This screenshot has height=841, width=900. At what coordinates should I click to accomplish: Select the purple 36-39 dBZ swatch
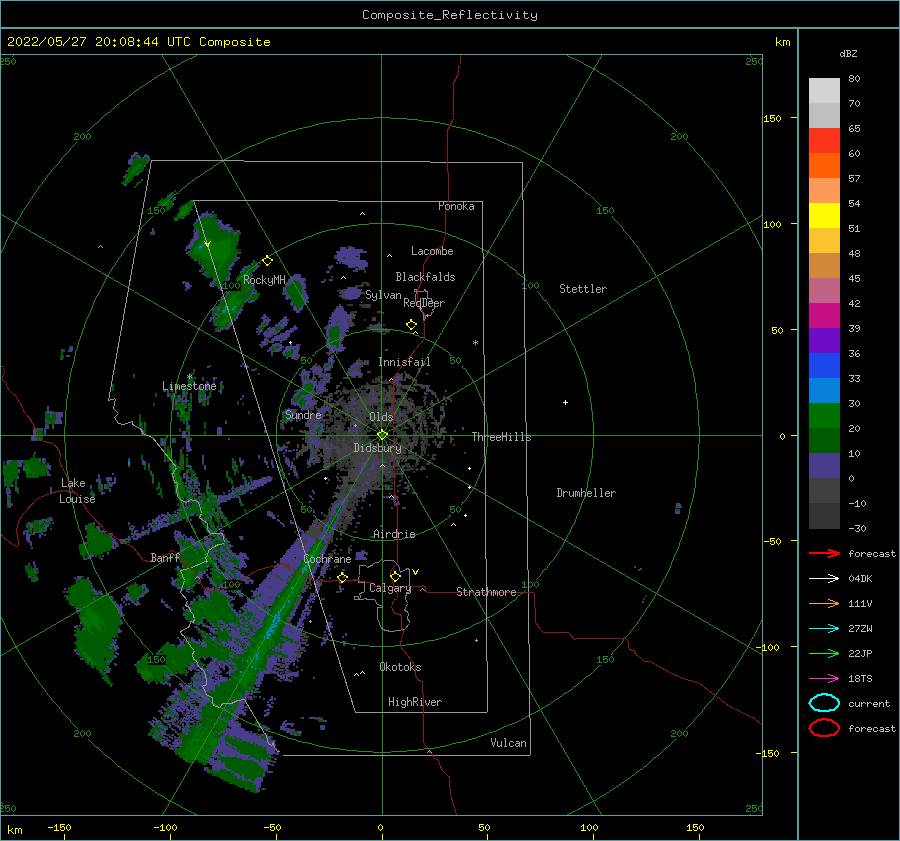(x=824, y=340)
